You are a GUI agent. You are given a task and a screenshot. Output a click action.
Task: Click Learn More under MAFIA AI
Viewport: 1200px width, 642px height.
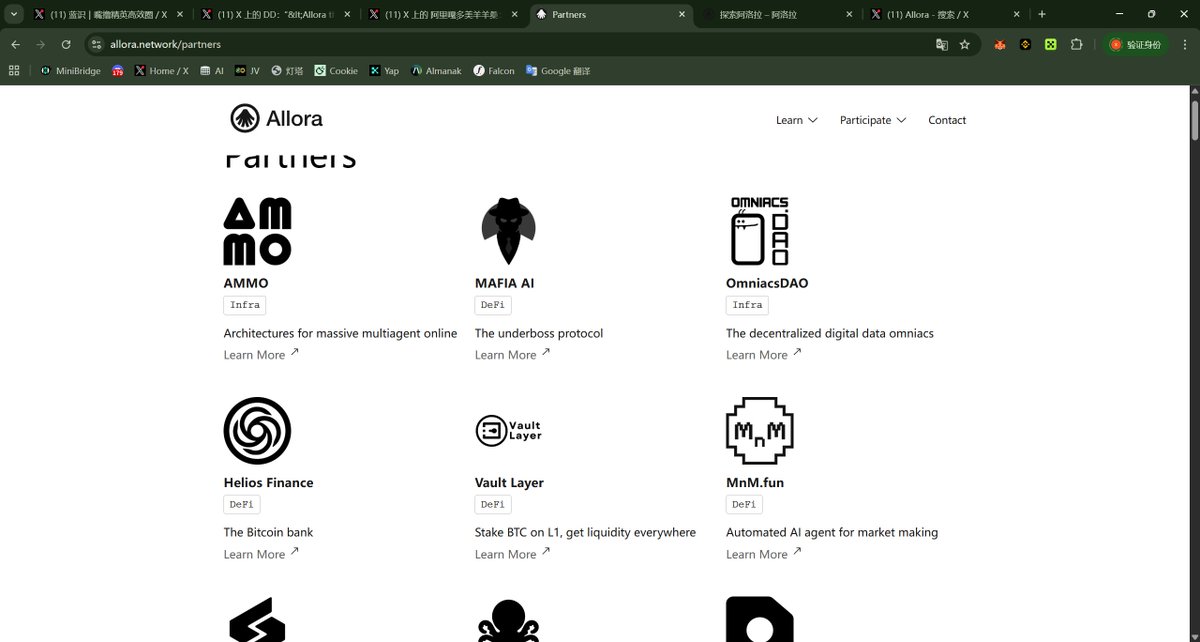512,354
